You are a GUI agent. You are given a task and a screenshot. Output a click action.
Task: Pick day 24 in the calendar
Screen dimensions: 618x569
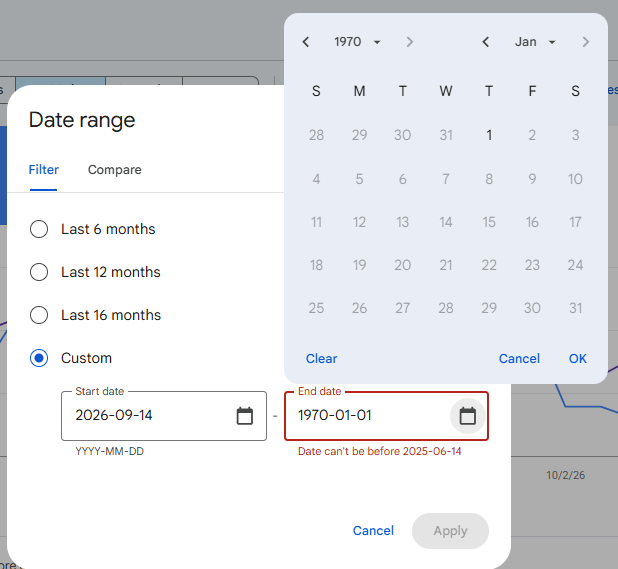[575, 265]
